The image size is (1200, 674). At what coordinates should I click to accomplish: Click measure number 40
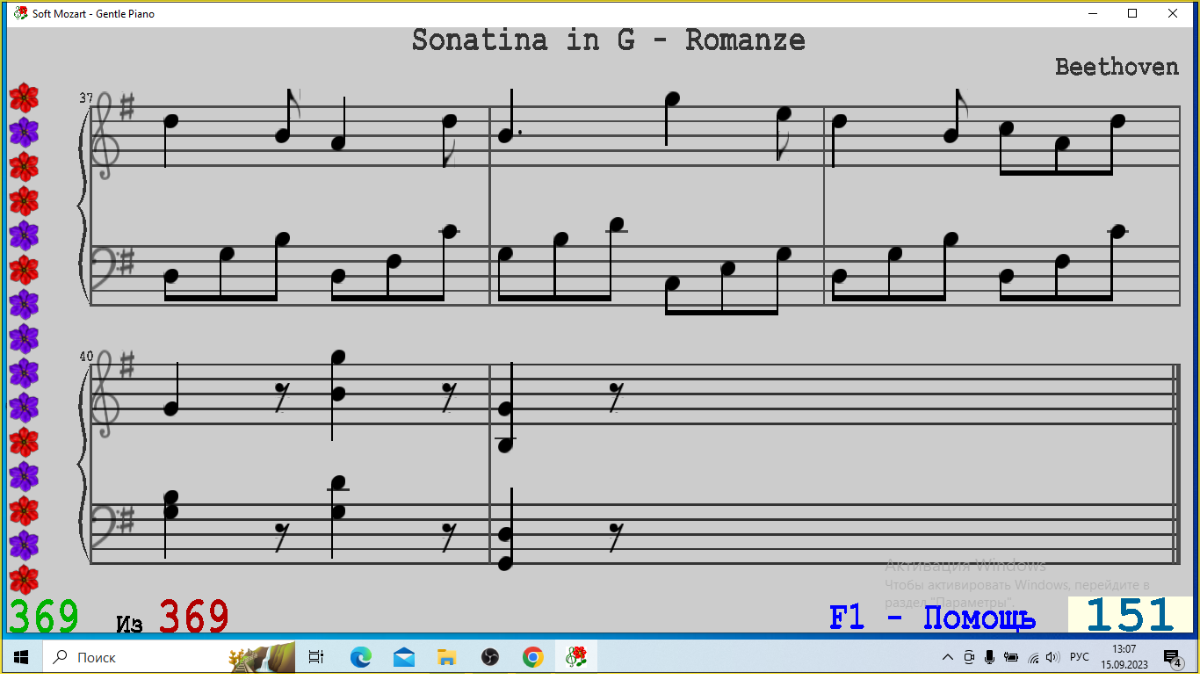point(86,356)
